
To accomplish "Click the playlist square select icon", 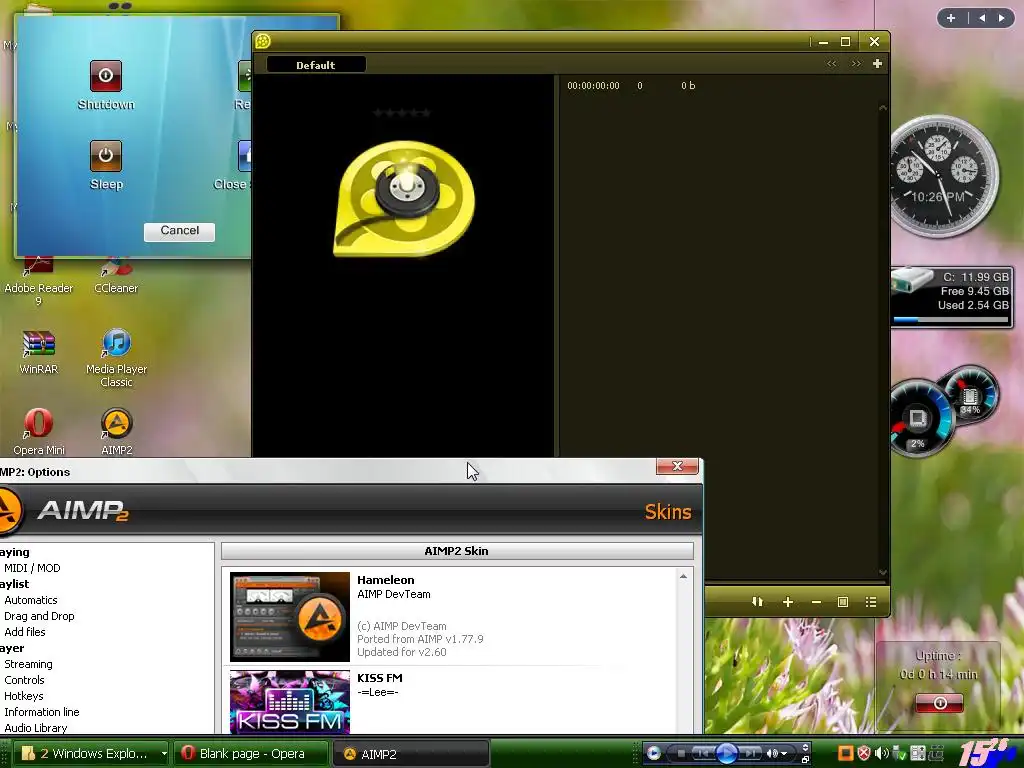I will [x=843, y=601].
